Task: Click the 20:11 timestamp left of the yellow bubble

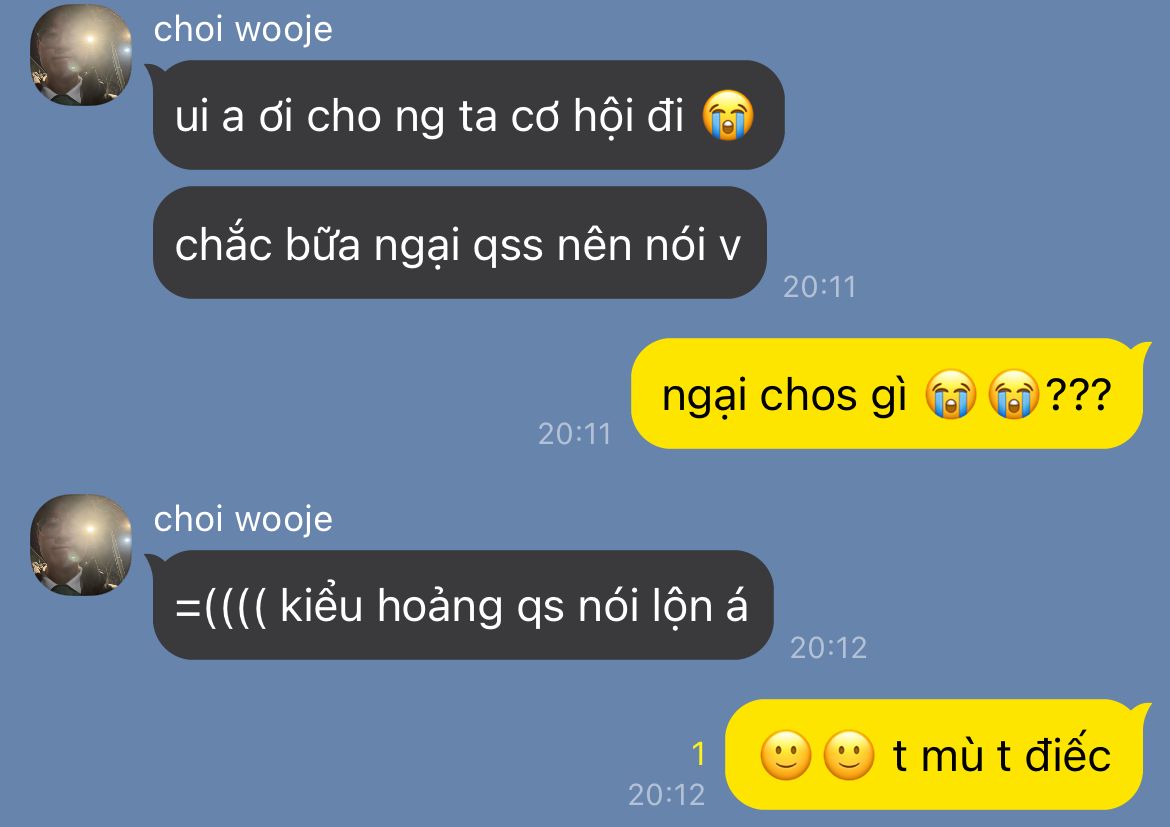Action: tap(575, 434)
